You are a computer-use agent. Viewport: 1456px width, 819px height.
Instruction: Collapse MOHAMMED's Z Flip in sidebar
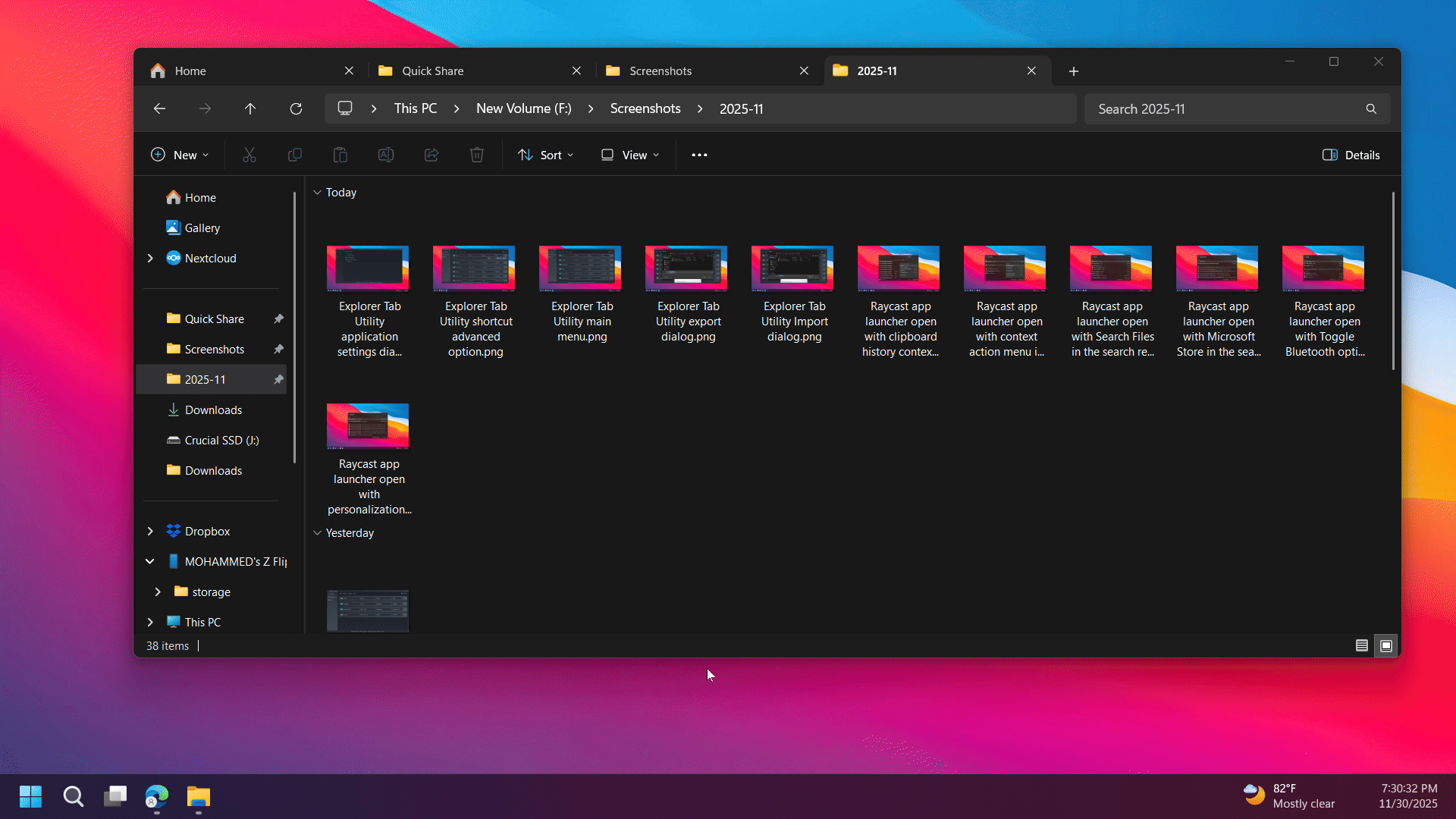click(x=149, y=561)
